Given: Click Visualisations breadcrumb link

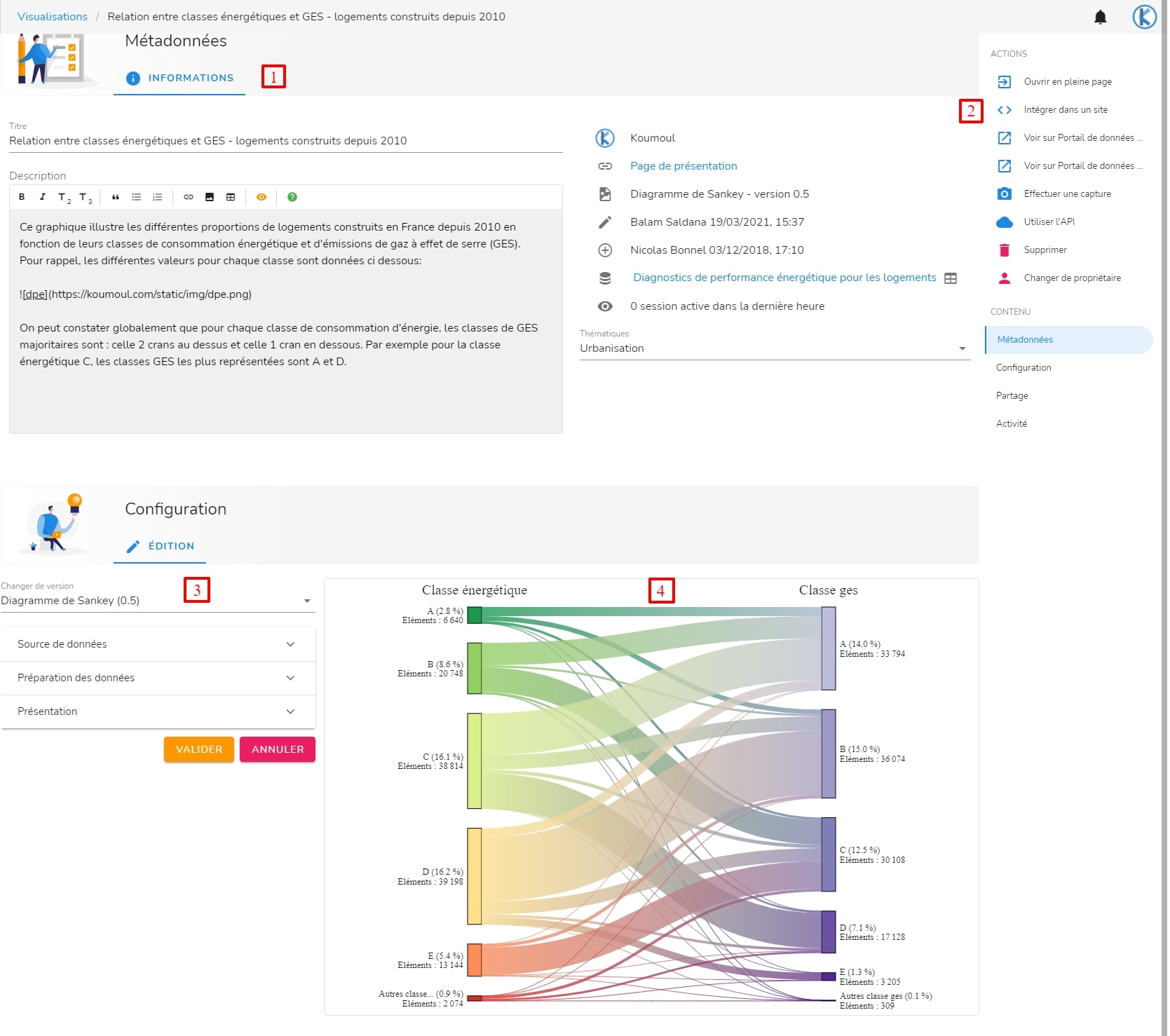Looking at the screenshot, I should pyautogui.click(x=53, y=17).
